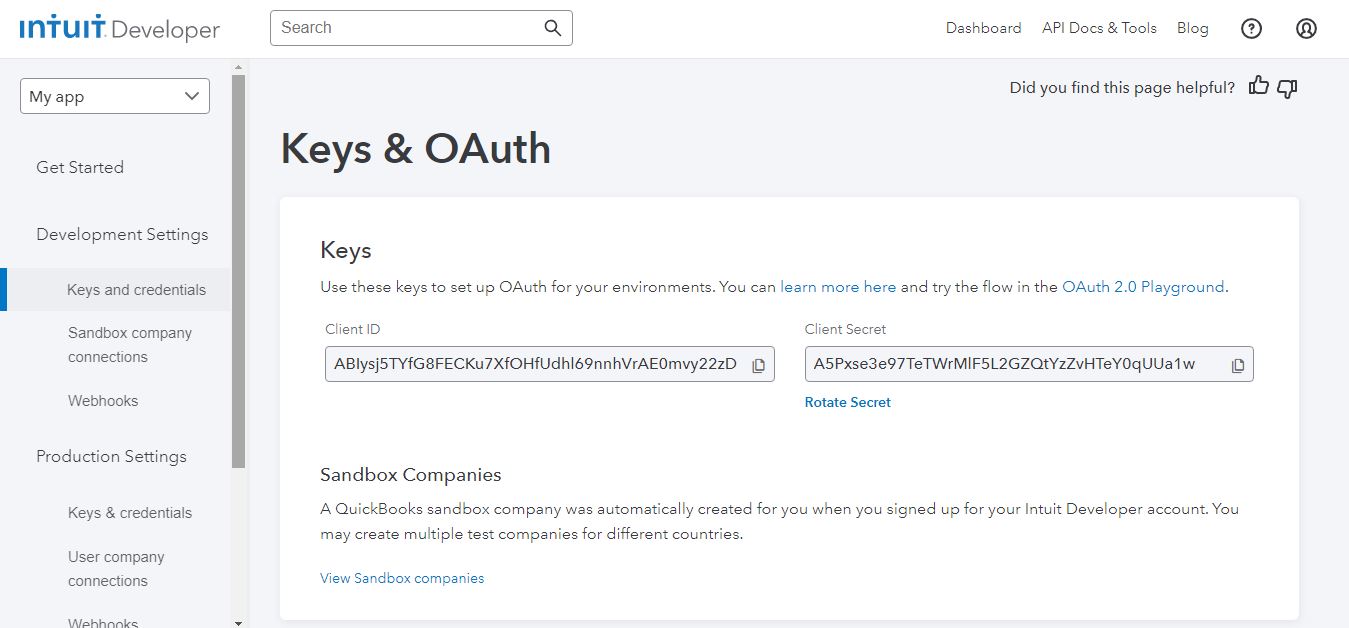
Task: Copy the Client ID to clipboard
Action: click(x=758, y=365)
